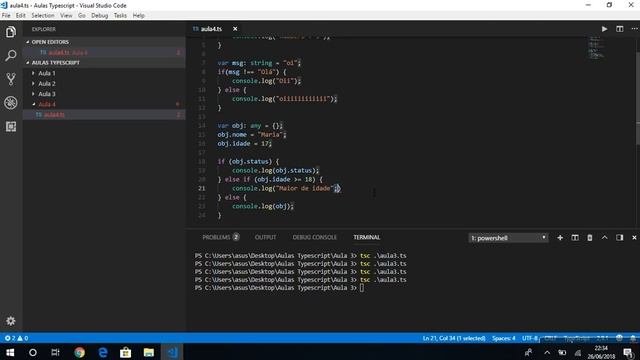Viewport: 640px width, 360px height.
Task: Select aula4.ts in Open Editors list
Action: [x=104, y=53]
